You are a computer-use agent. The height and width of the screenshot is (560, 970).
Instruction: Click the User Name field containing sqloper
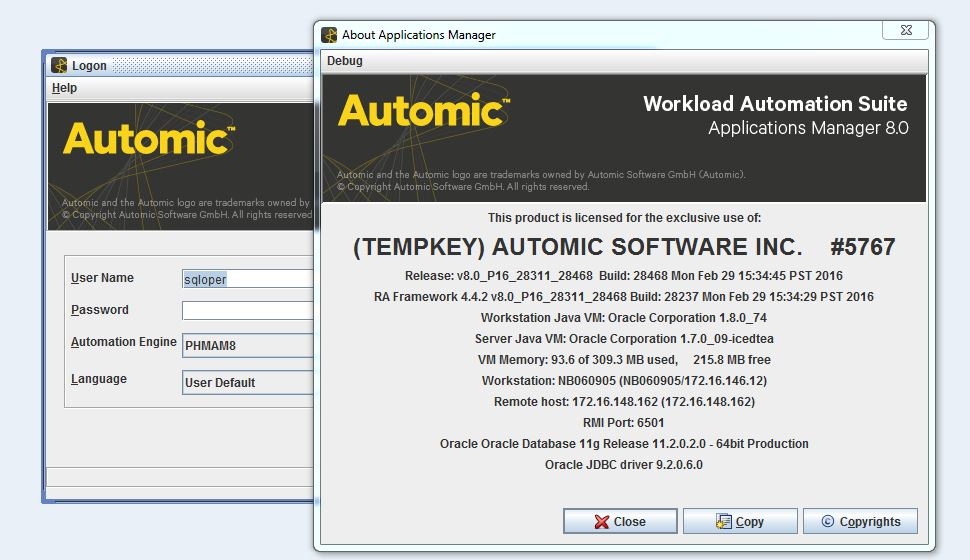pyautogui.click(x=247, y=279)
